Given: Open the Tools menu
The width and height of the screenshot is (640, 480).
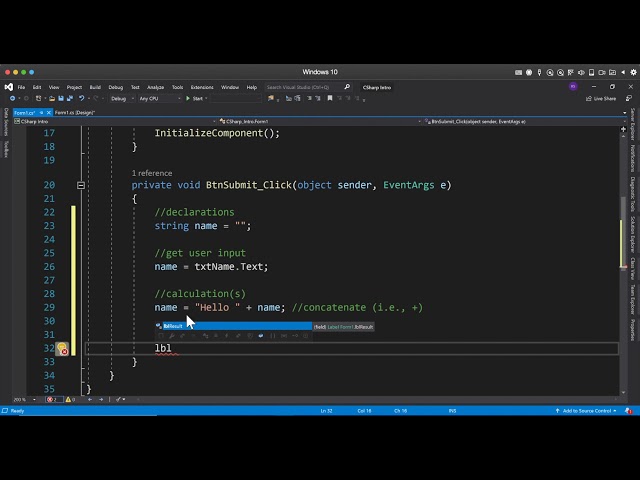Looking at the screenshot, I should click(178, 87).
